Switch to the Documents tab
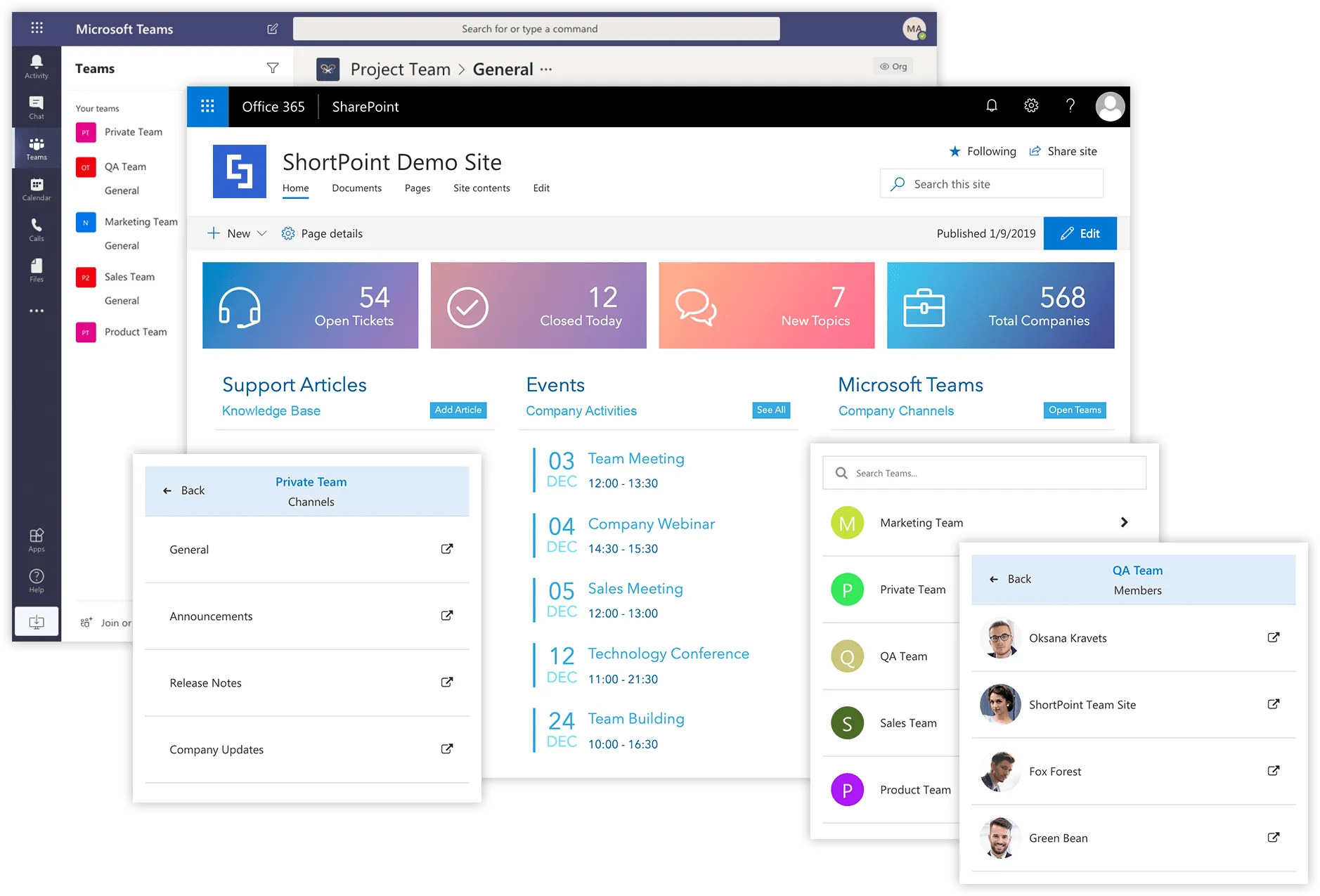The image size is (1320, 896). click(x=357, y=188)
